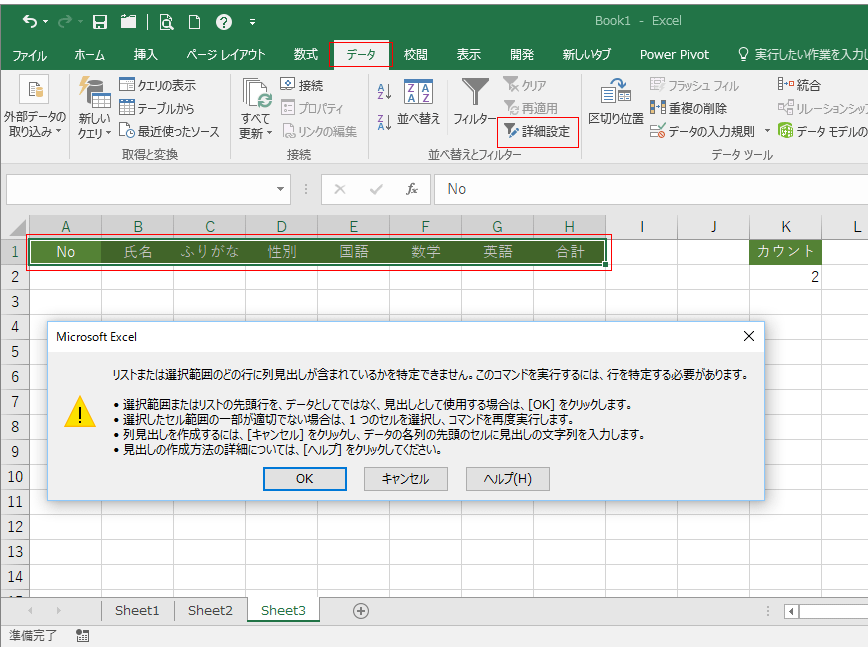Click the Undo arrow in quick access toolbar
The image size is (868, 647).
[30, 21]
